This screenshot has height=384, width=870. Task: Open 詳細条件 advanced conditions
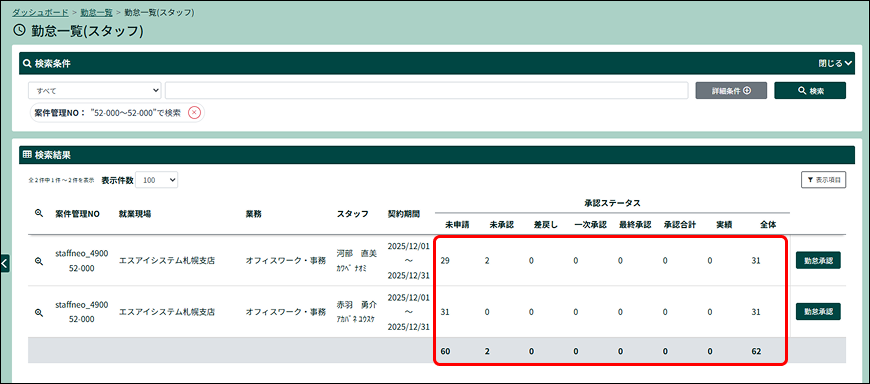tap(731, 90)
